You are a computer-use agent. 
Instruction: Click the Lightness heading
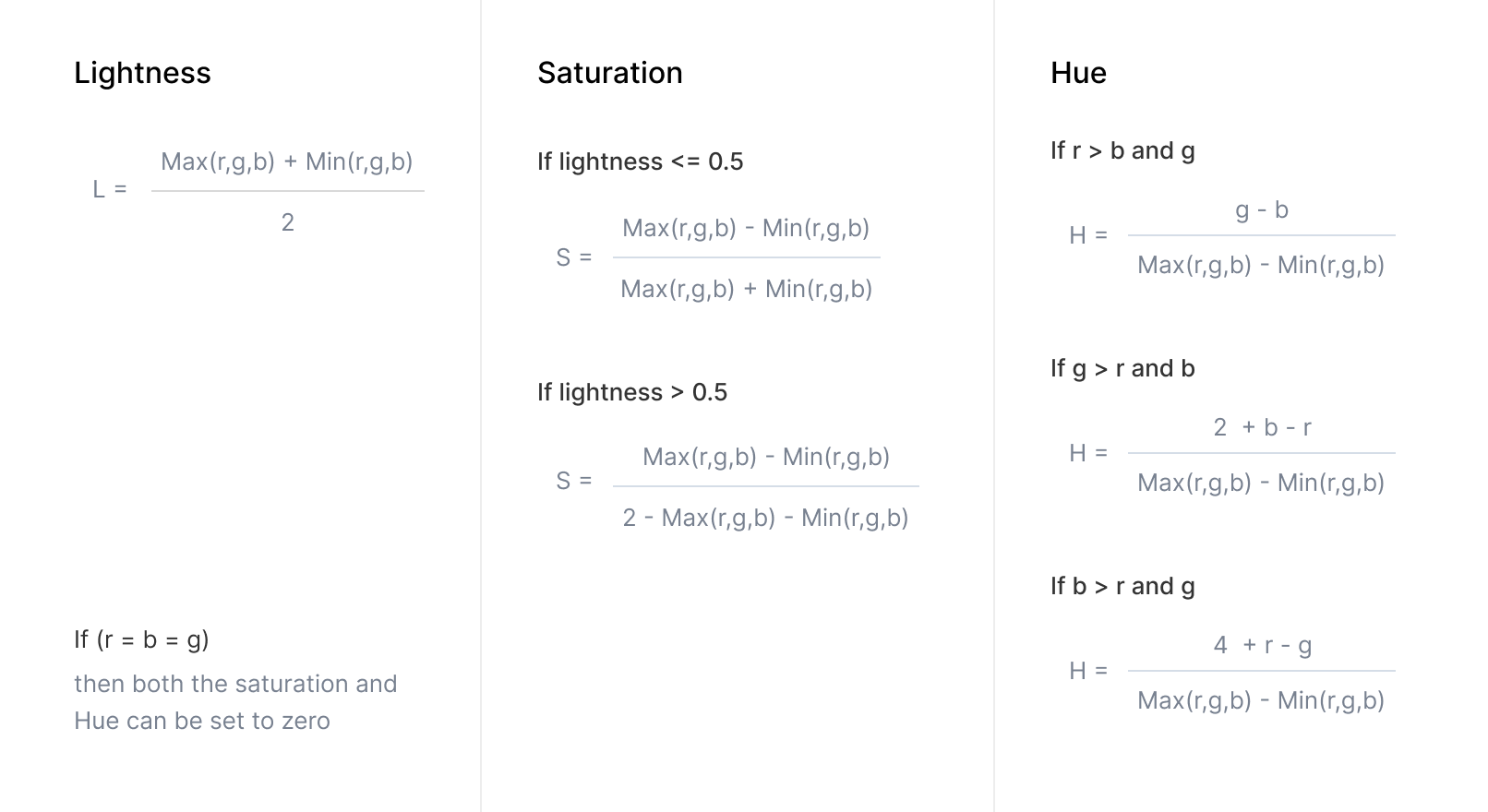[x=142, y=73]
